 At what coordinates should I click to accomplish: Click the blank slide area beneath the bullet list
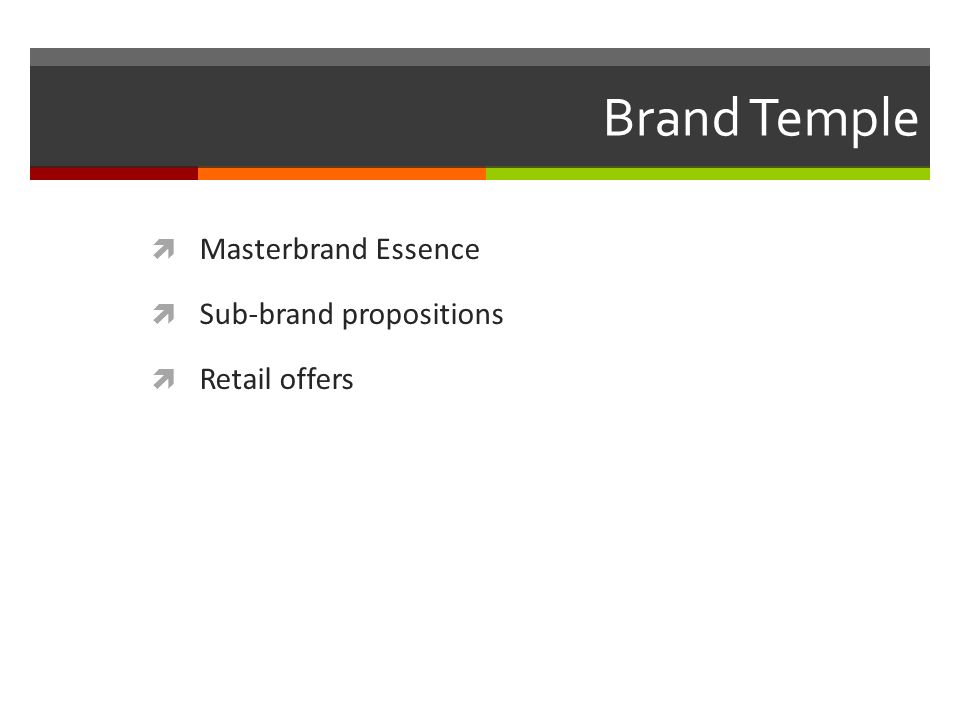point(480,551)
